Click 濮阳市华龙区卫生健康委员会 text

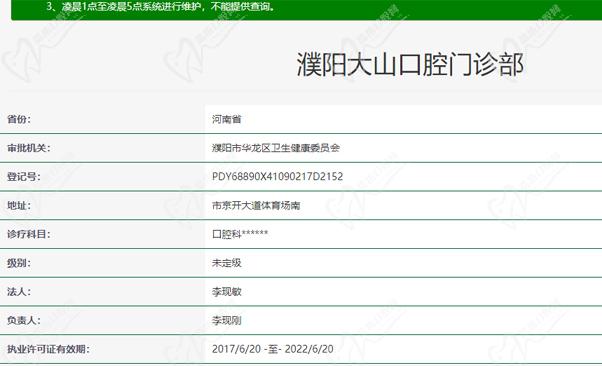276,148
